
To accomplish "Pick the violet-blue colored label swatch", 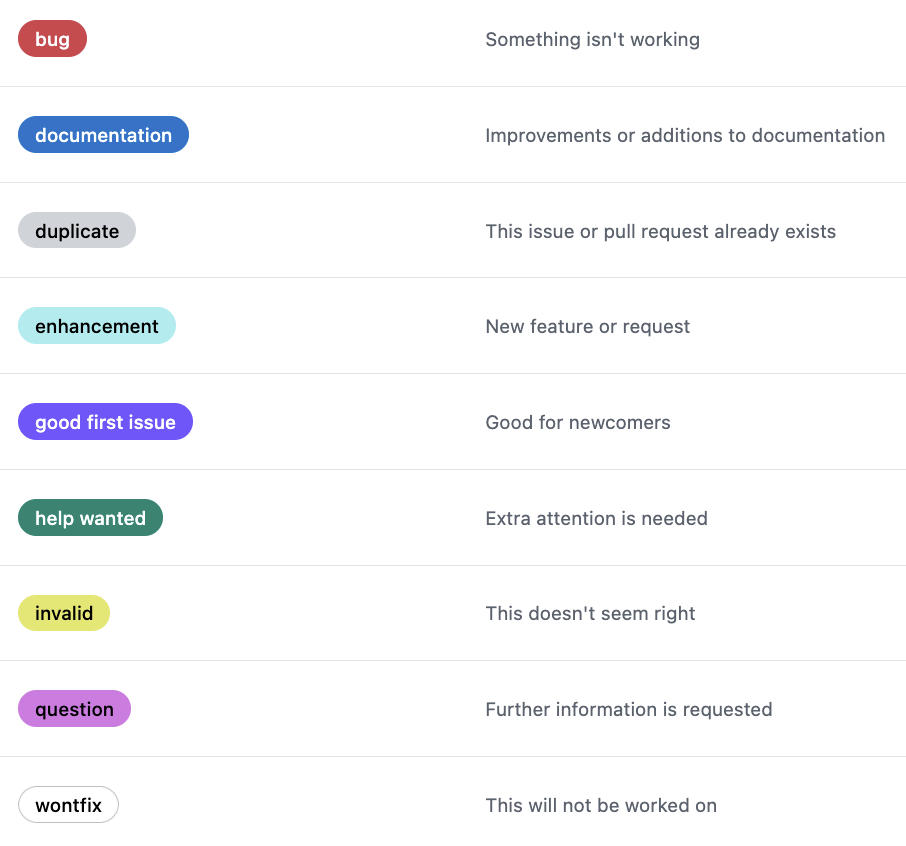I will (105, 422).
